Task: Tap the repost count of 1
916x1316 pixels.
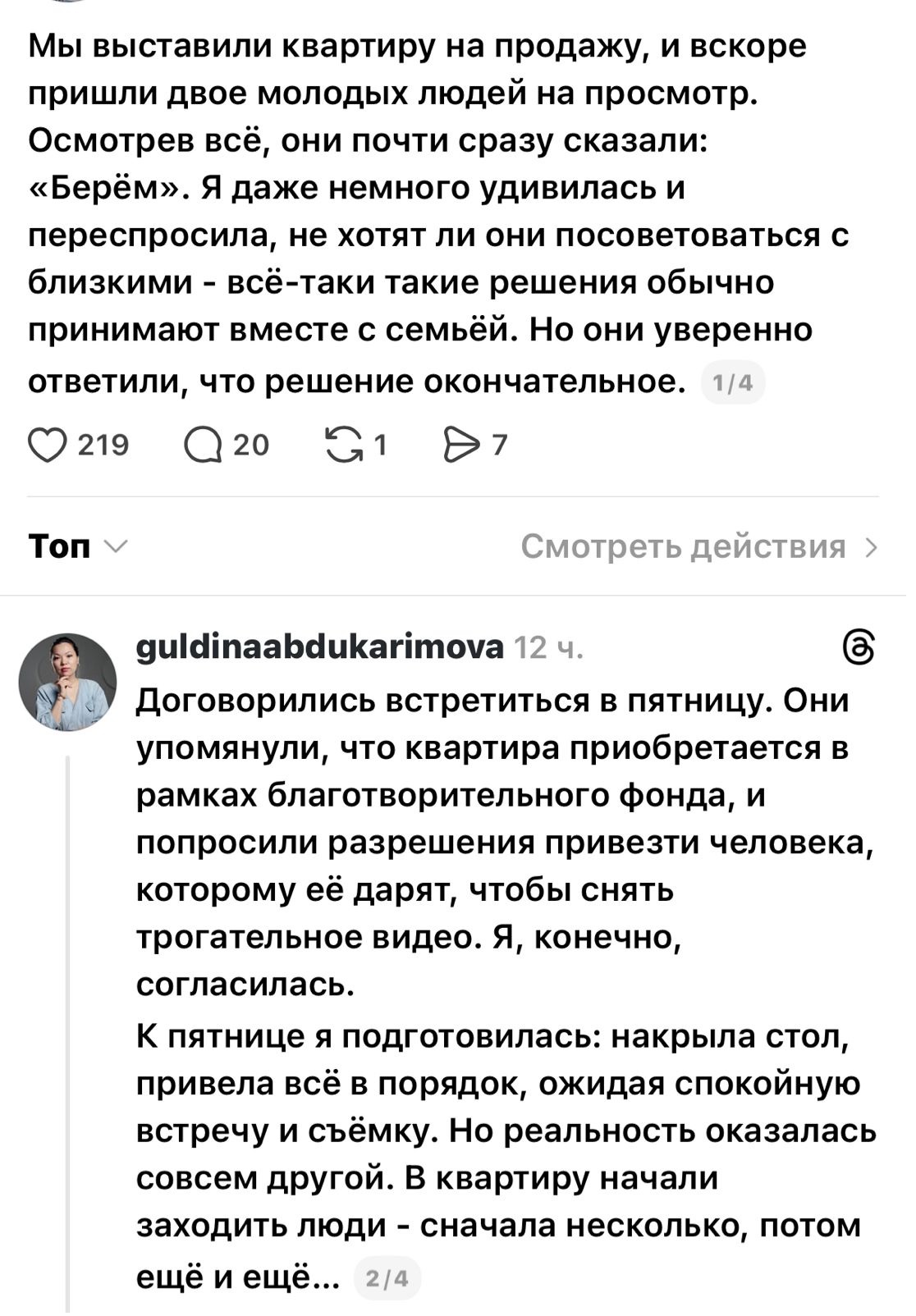Action: click(380, 445)
